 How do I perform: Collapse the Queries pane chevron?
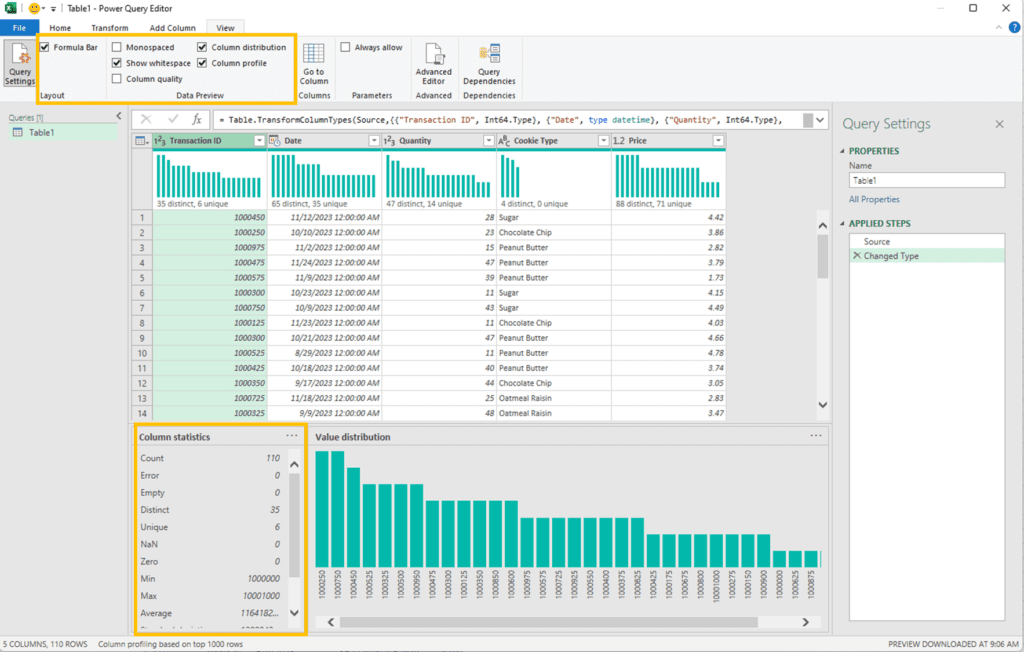119,117
